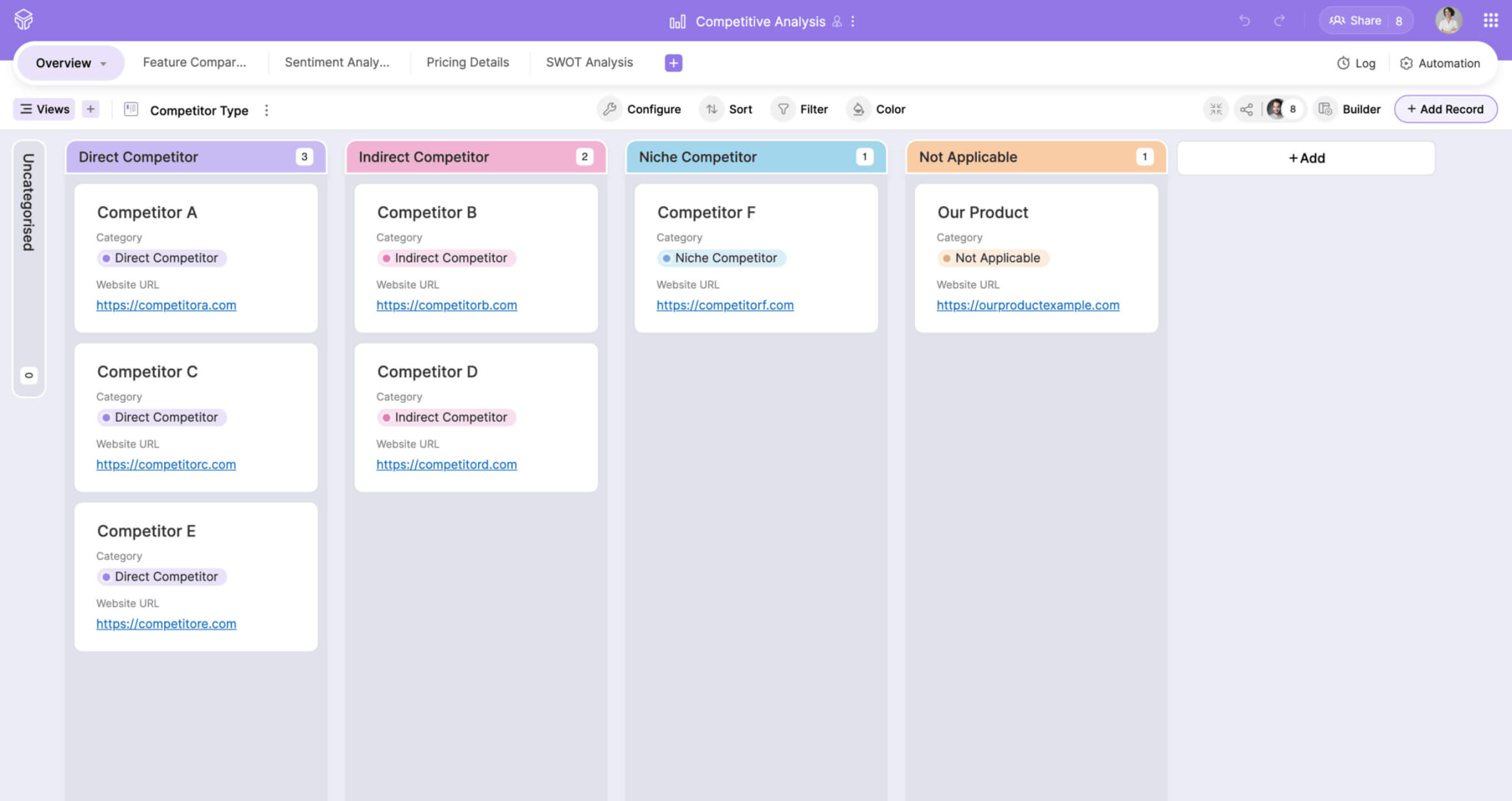Click the redo arrow icon
The image size is (1512, 801).
point(1279,21)
